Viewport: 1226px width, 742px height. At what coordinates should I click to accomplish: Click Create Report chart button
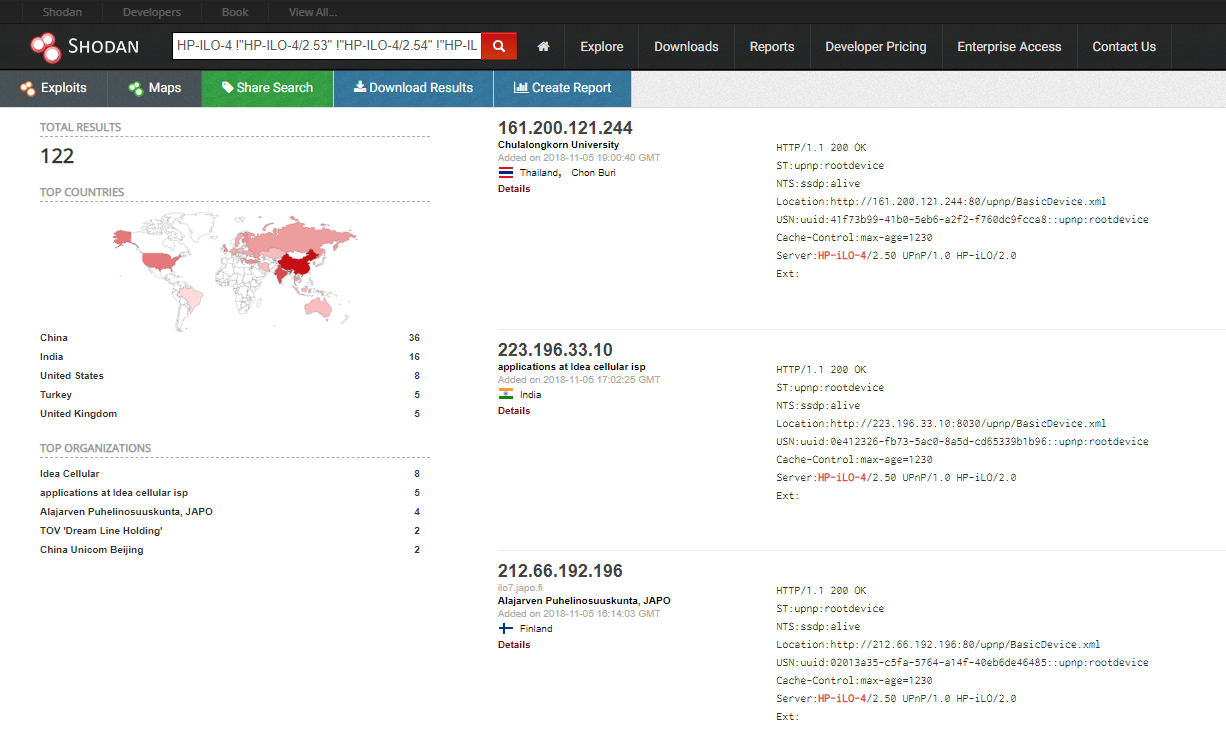click(562, 88)
